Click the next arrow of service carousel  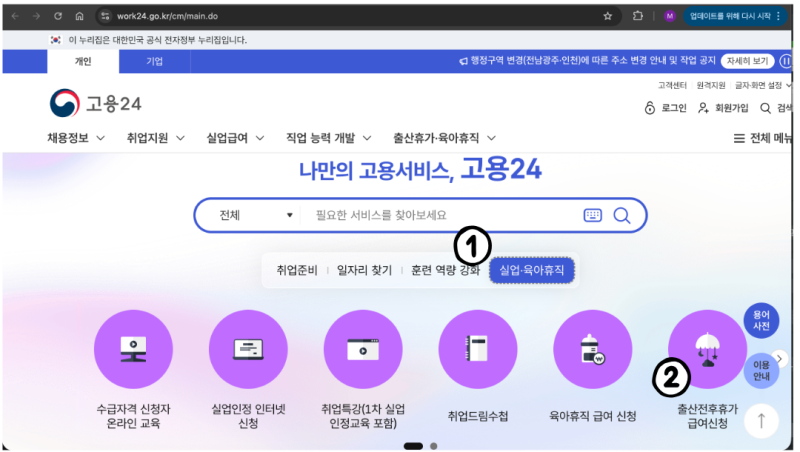780,359
